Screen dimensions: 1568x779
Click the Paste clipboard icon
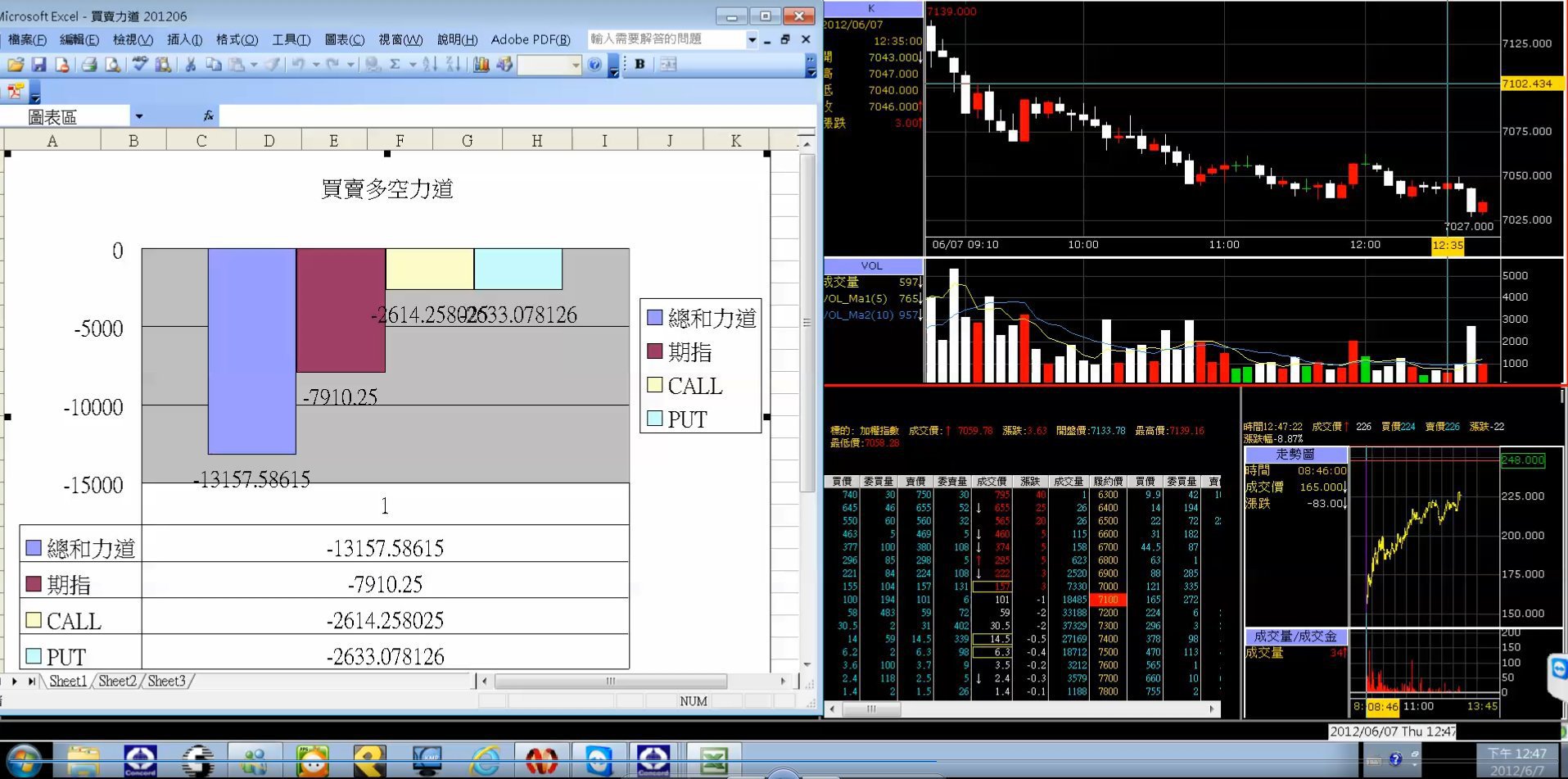[x=237, y=64]
